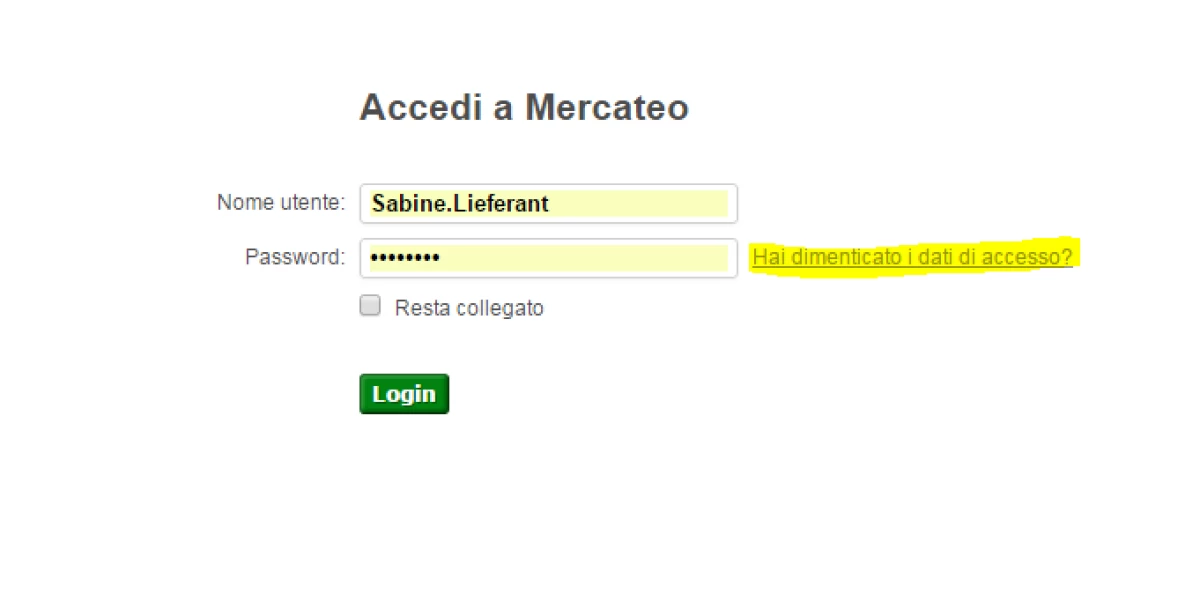Click the green Login button
The width and height of the screenshot is (1200, 594).
point(404,394)
